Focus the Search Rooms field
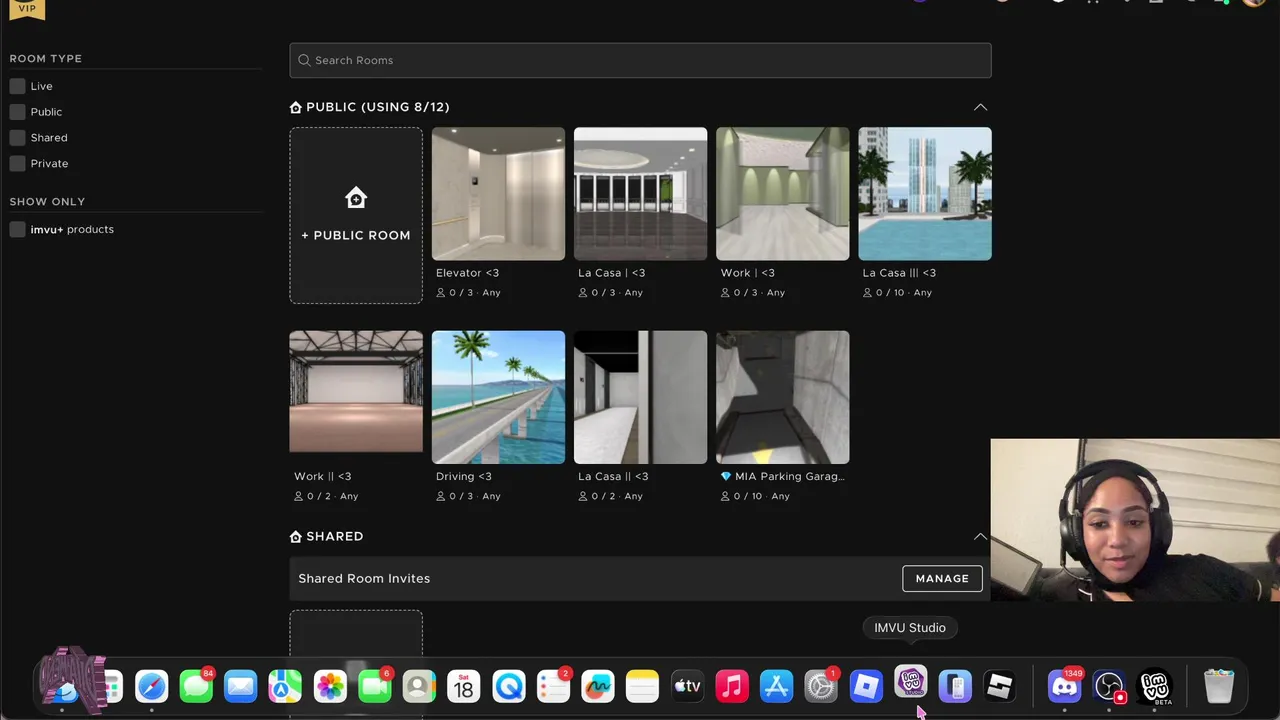 tap(640, 60)
